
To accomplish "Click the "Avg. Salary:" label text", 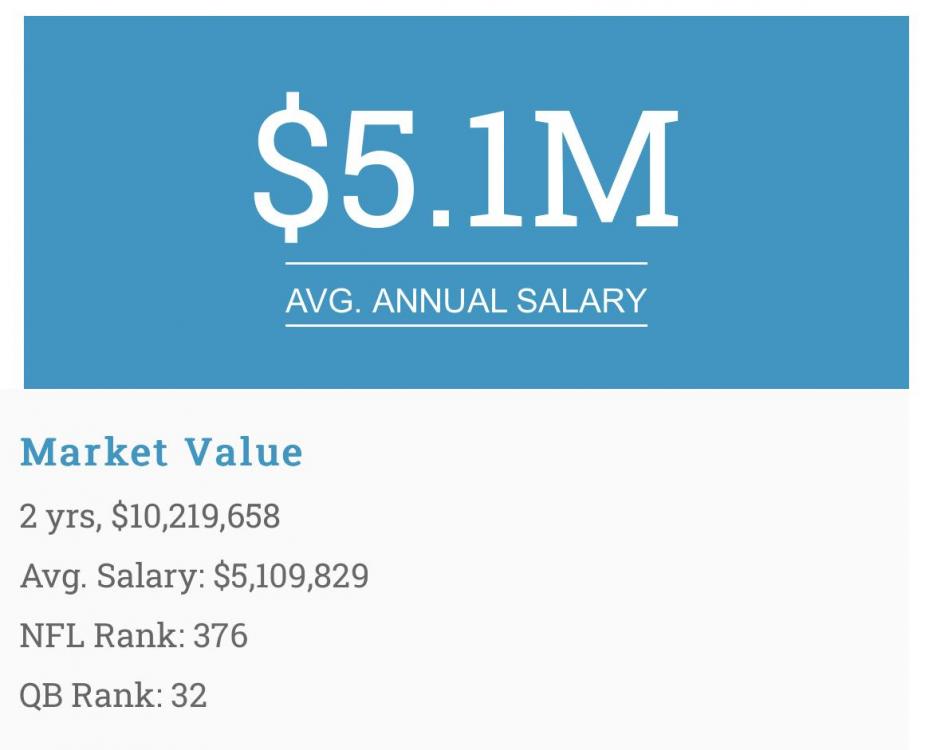I will 112,577.
